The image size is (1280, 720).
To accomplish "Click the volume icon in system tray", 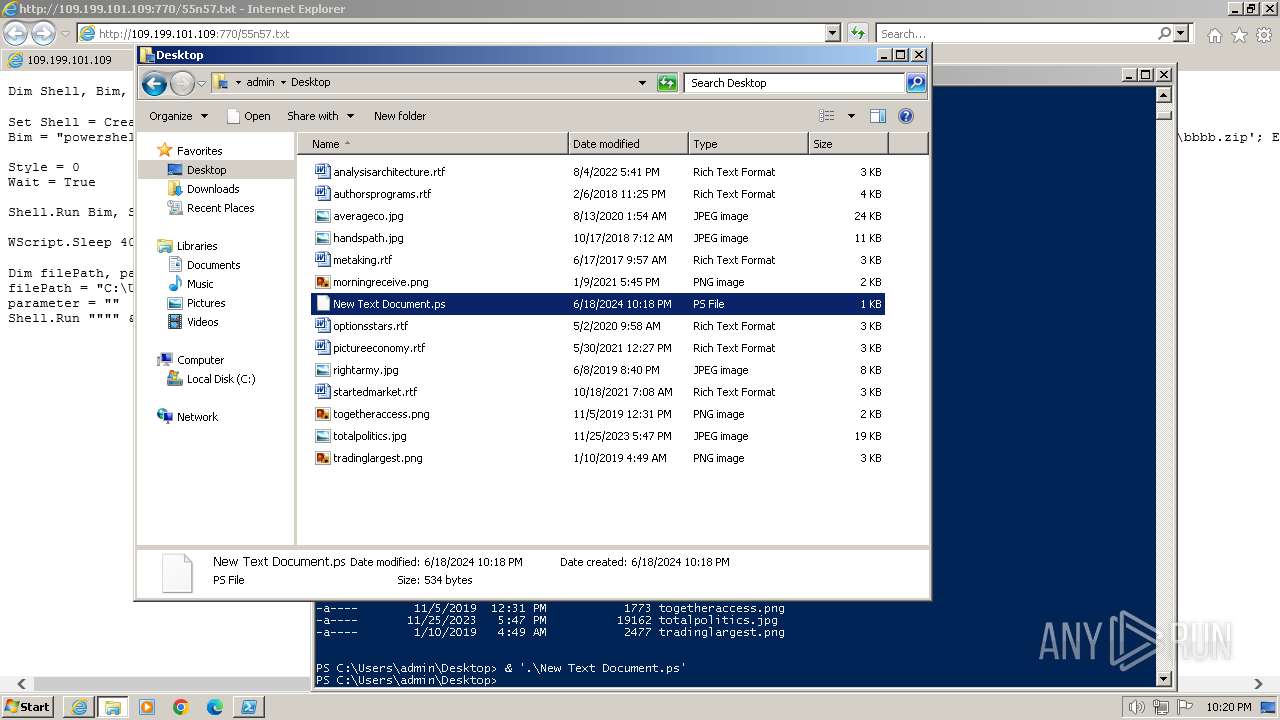I will click(x=1138, y=707).
